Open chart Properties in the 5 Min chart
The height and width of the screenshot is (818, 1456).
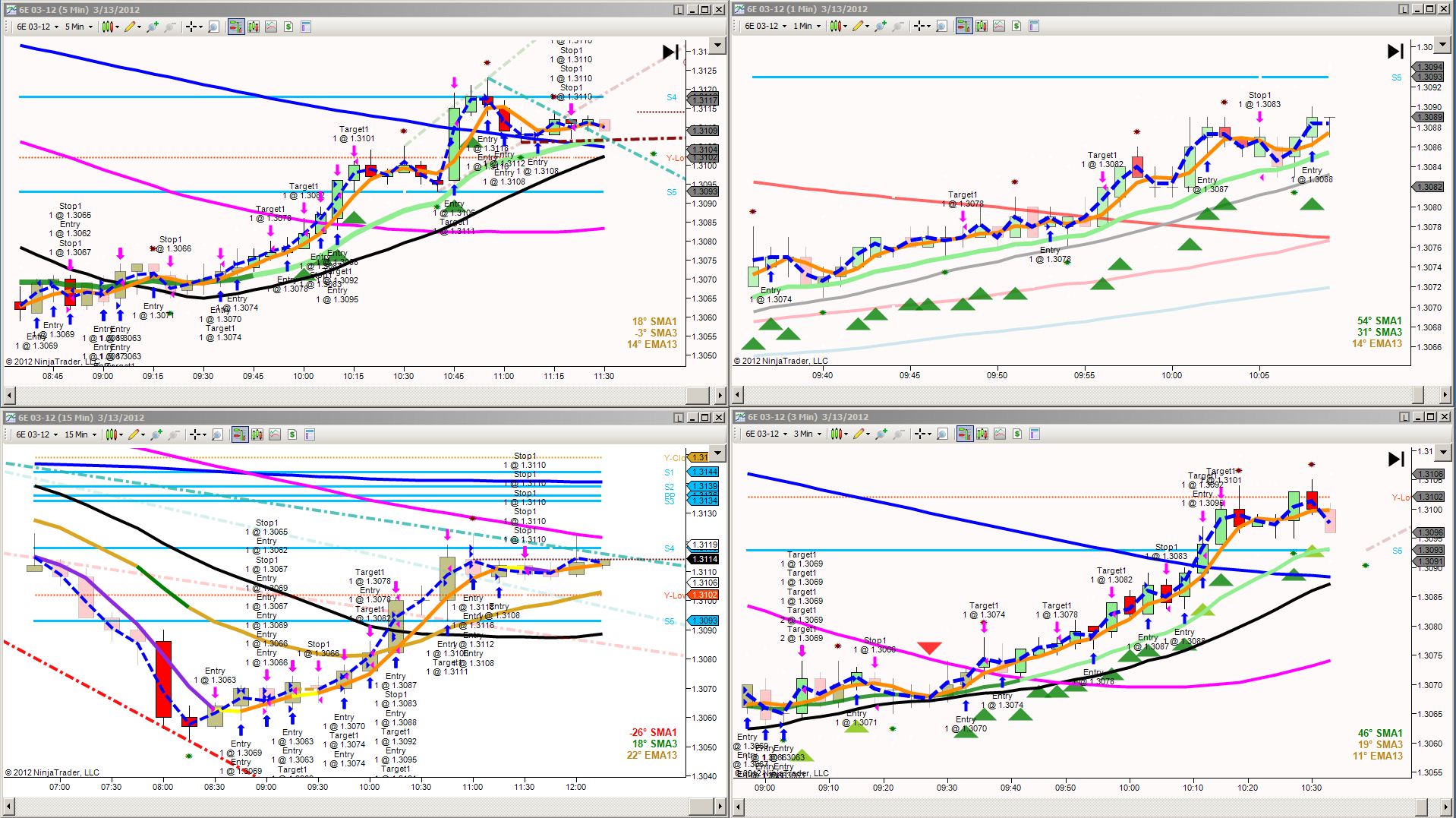pos(306,27)
